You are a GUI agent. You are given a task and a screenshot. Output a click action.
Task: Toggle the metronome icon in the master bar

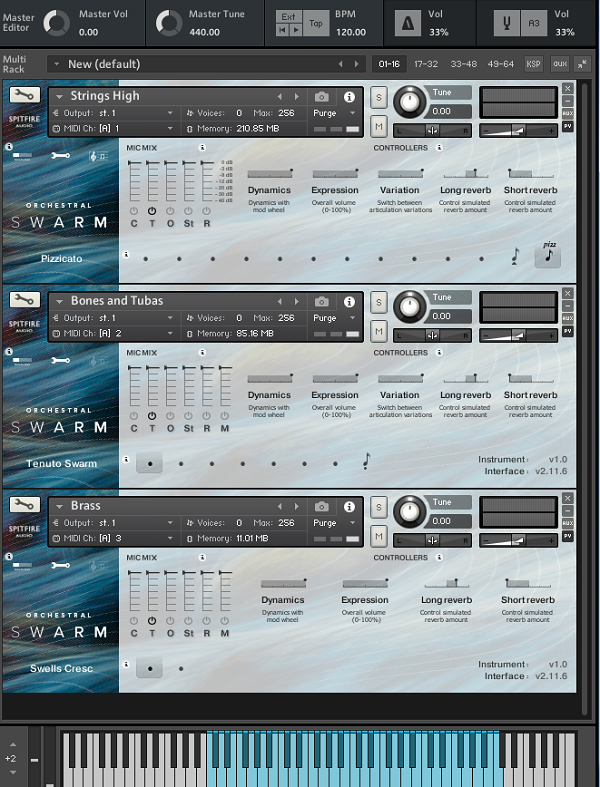tap(408, 23)
